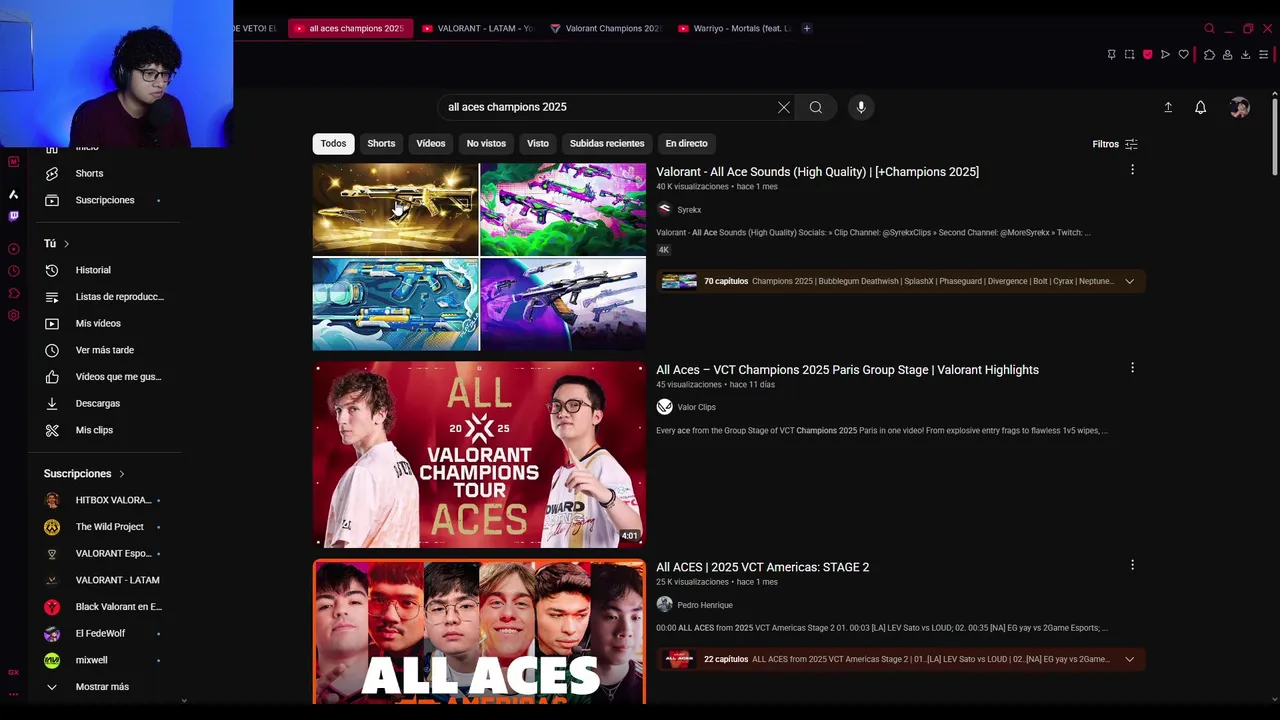Click the red shield icon in toolbar

coord(1147,54)
